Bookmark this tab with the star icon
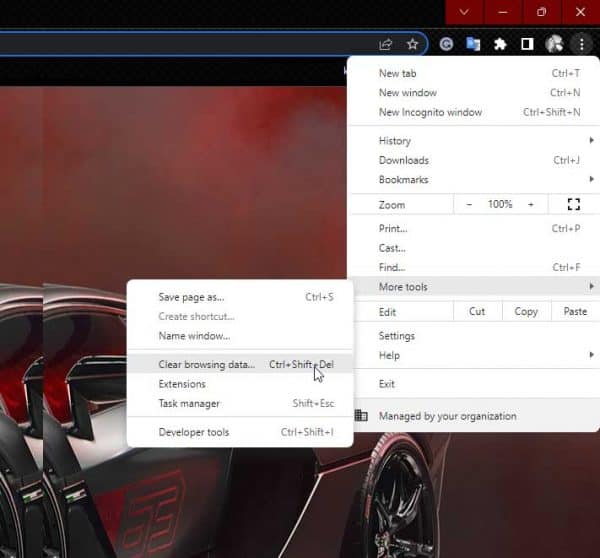The height and width of the screenshot is (558, 600). click(x=412, y=44)
